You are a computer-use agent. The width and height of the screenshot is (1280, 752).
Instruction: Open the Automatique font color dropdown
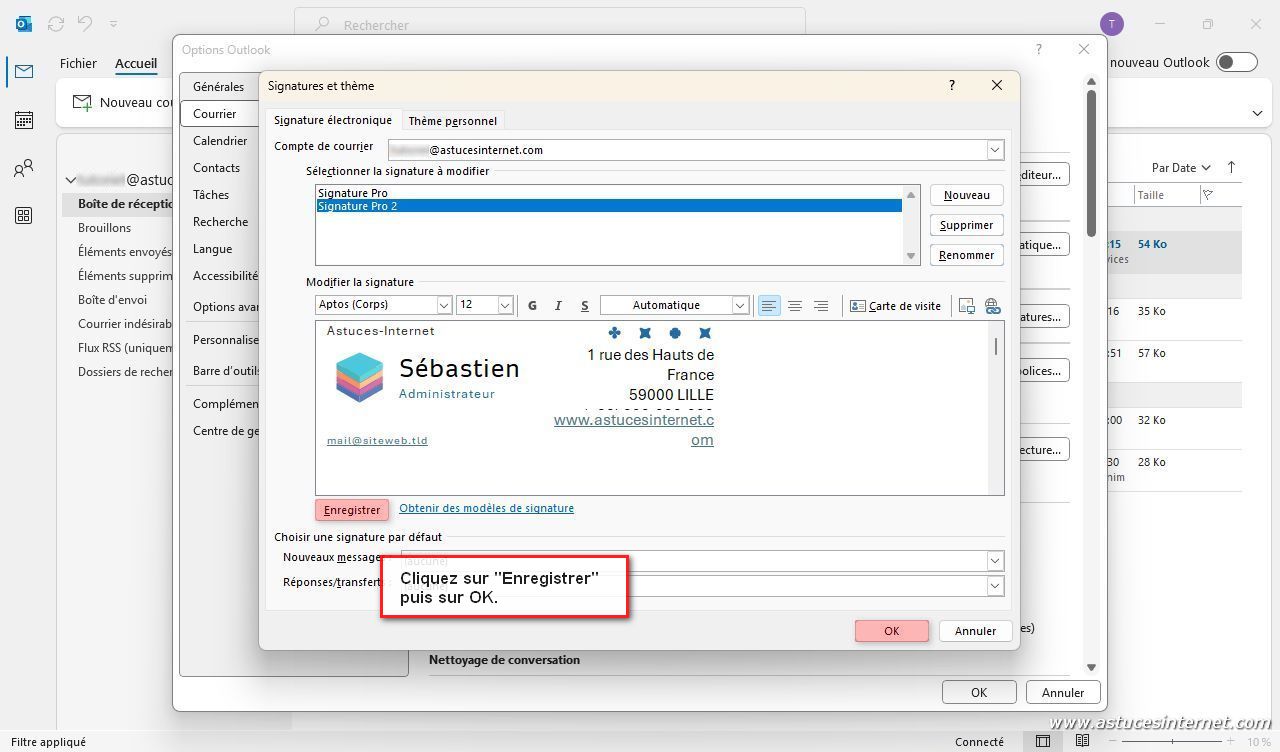740,306
